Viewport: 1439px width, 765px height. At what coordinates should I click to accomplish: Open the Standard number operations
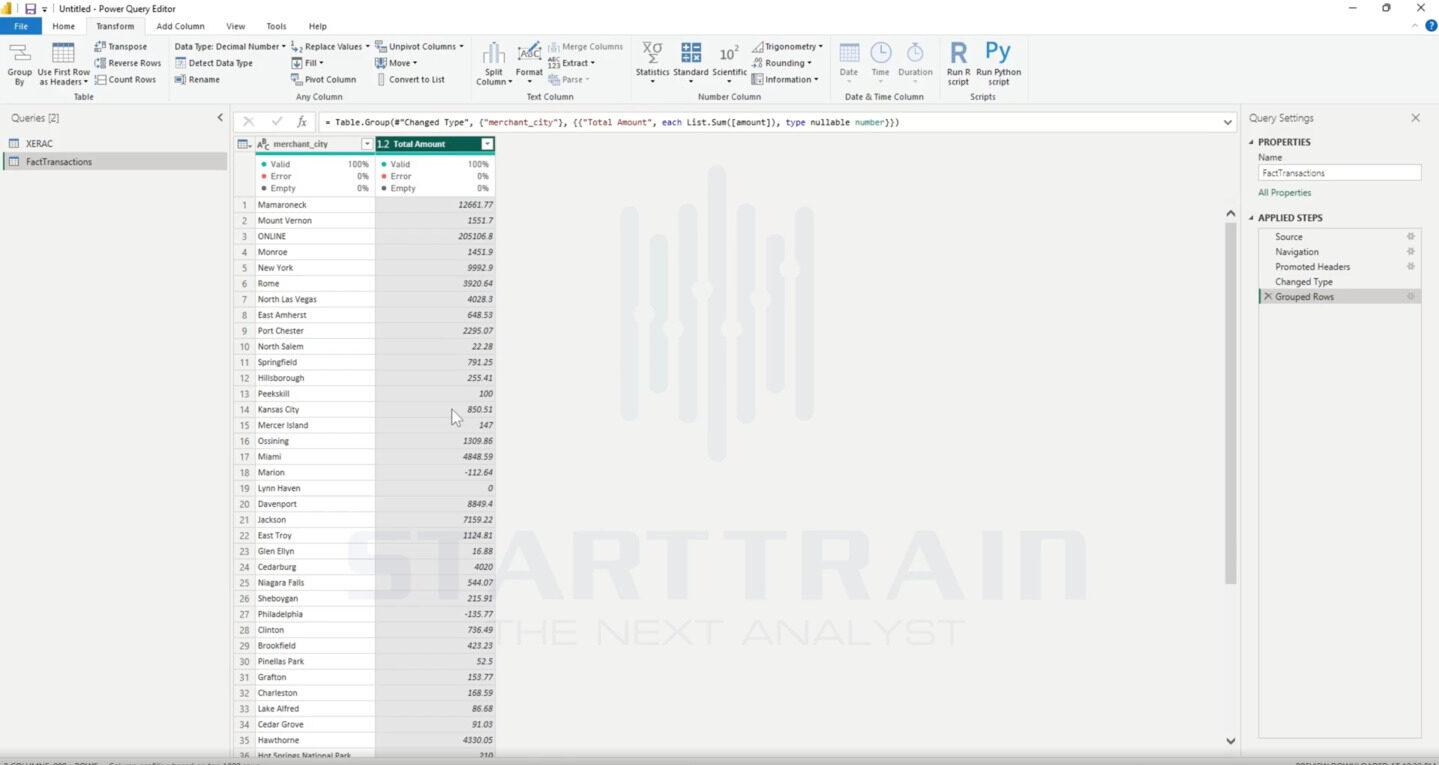pos(690,62)
